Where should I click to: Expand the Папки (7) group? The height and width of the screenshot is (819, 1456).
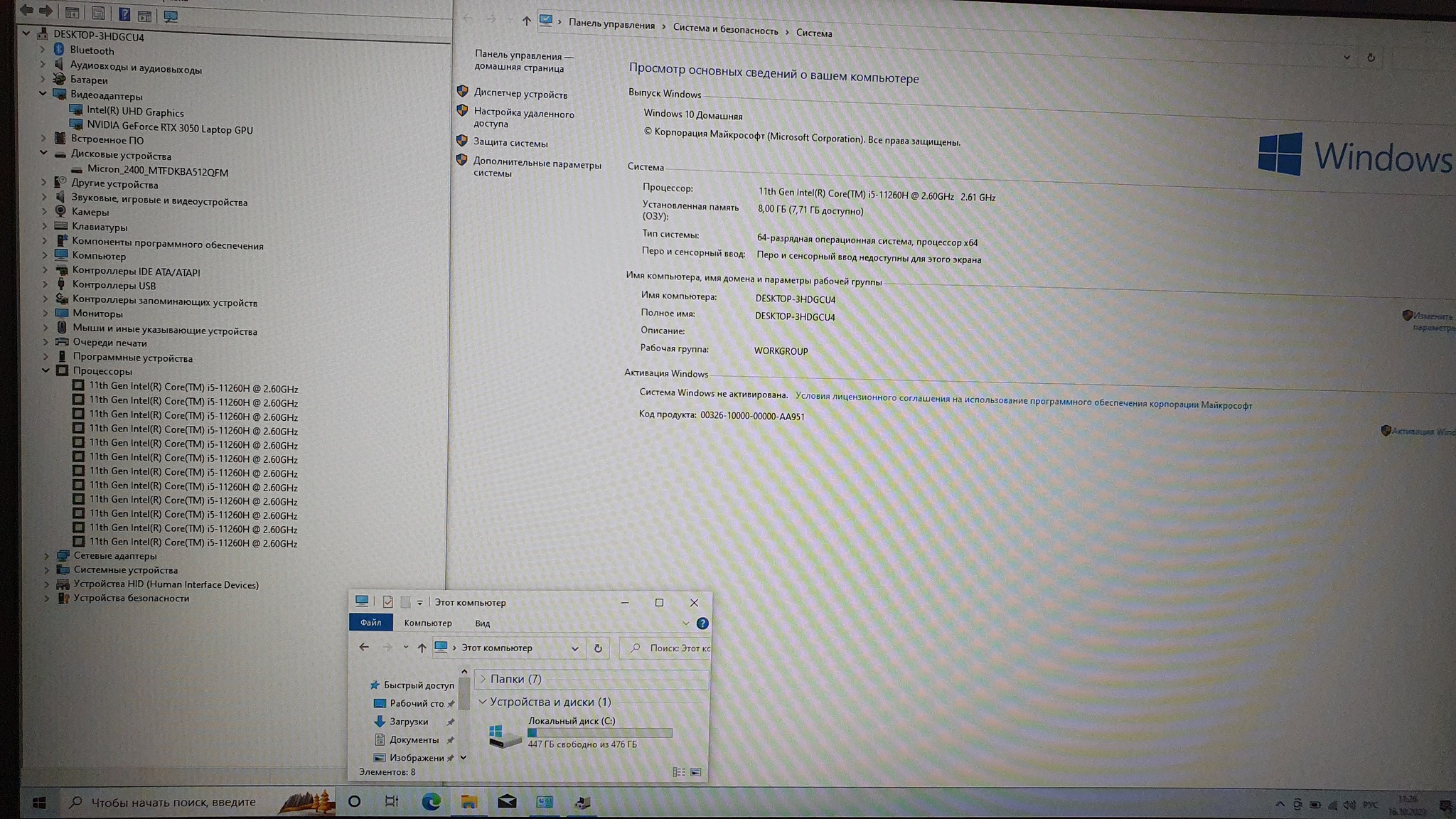coord(483,679)
